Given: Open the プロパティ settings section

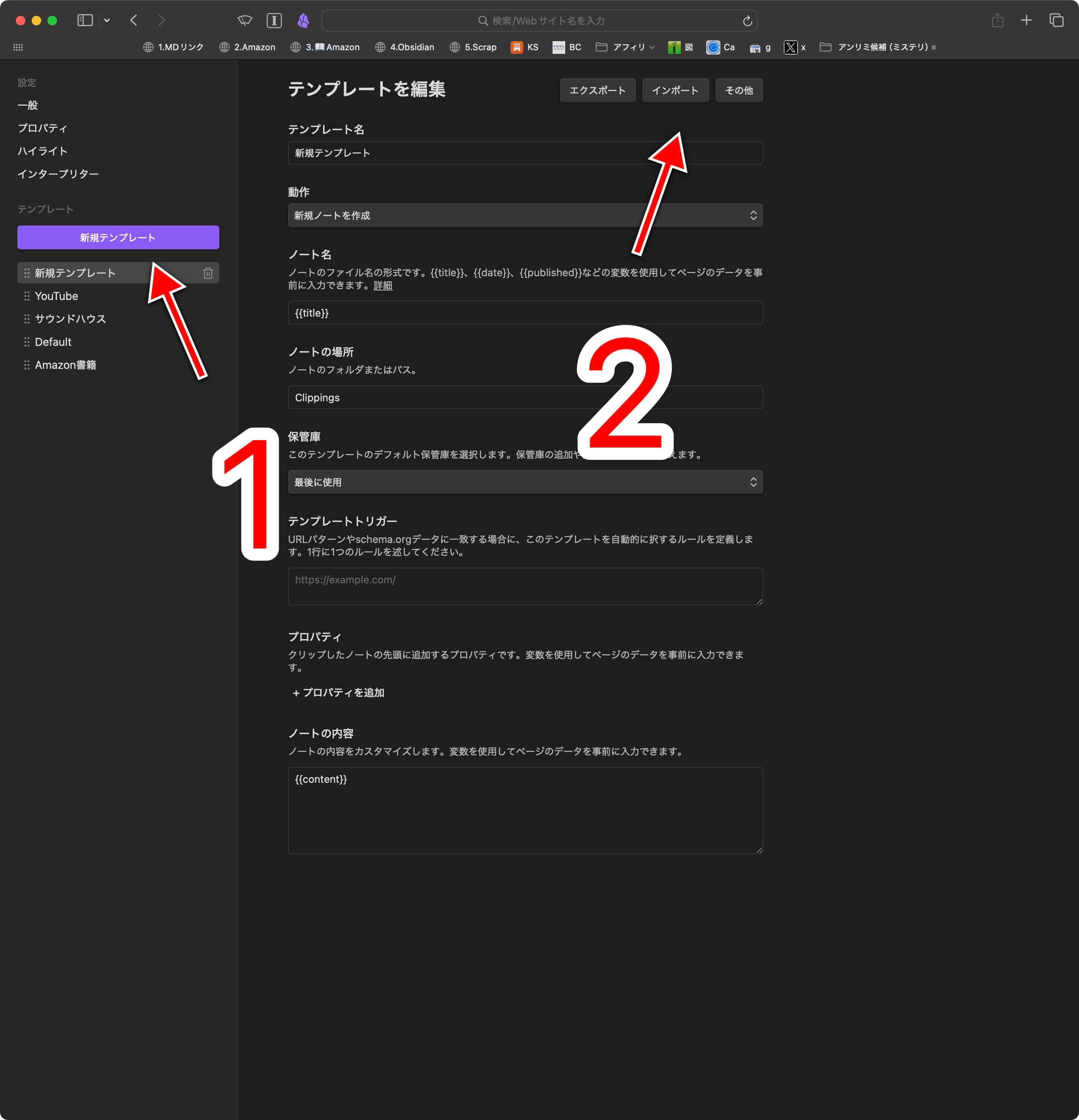Looking at the screenshot, I should point(42,128).
